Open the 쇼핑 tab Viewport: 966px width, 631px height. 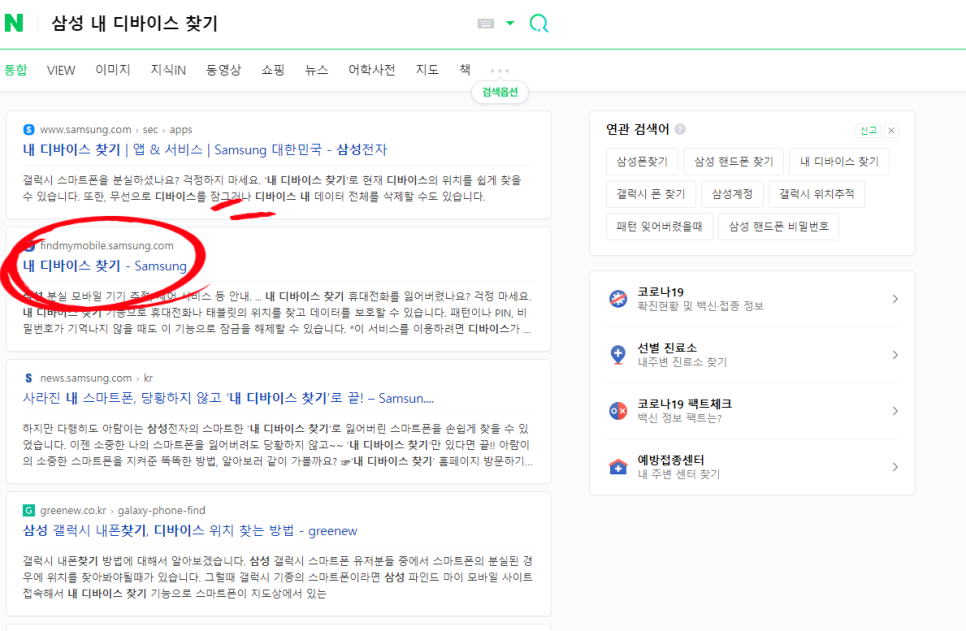[272, 70]
